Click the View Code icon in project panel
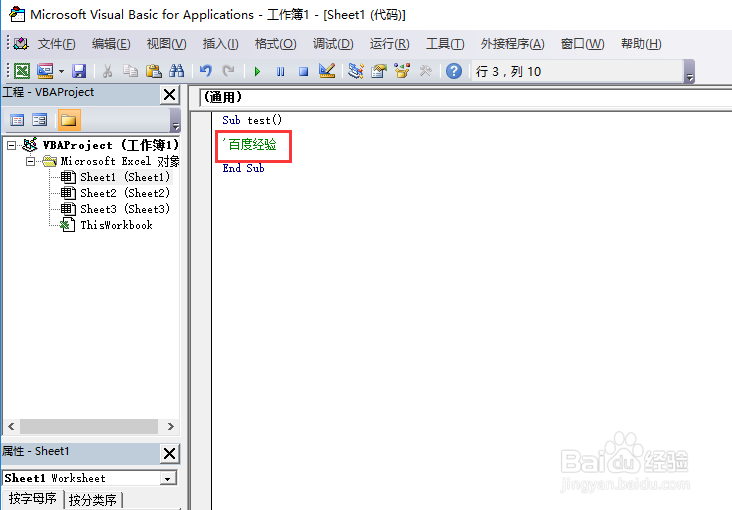Screen dimensions: 732x510 pos(17,120)
